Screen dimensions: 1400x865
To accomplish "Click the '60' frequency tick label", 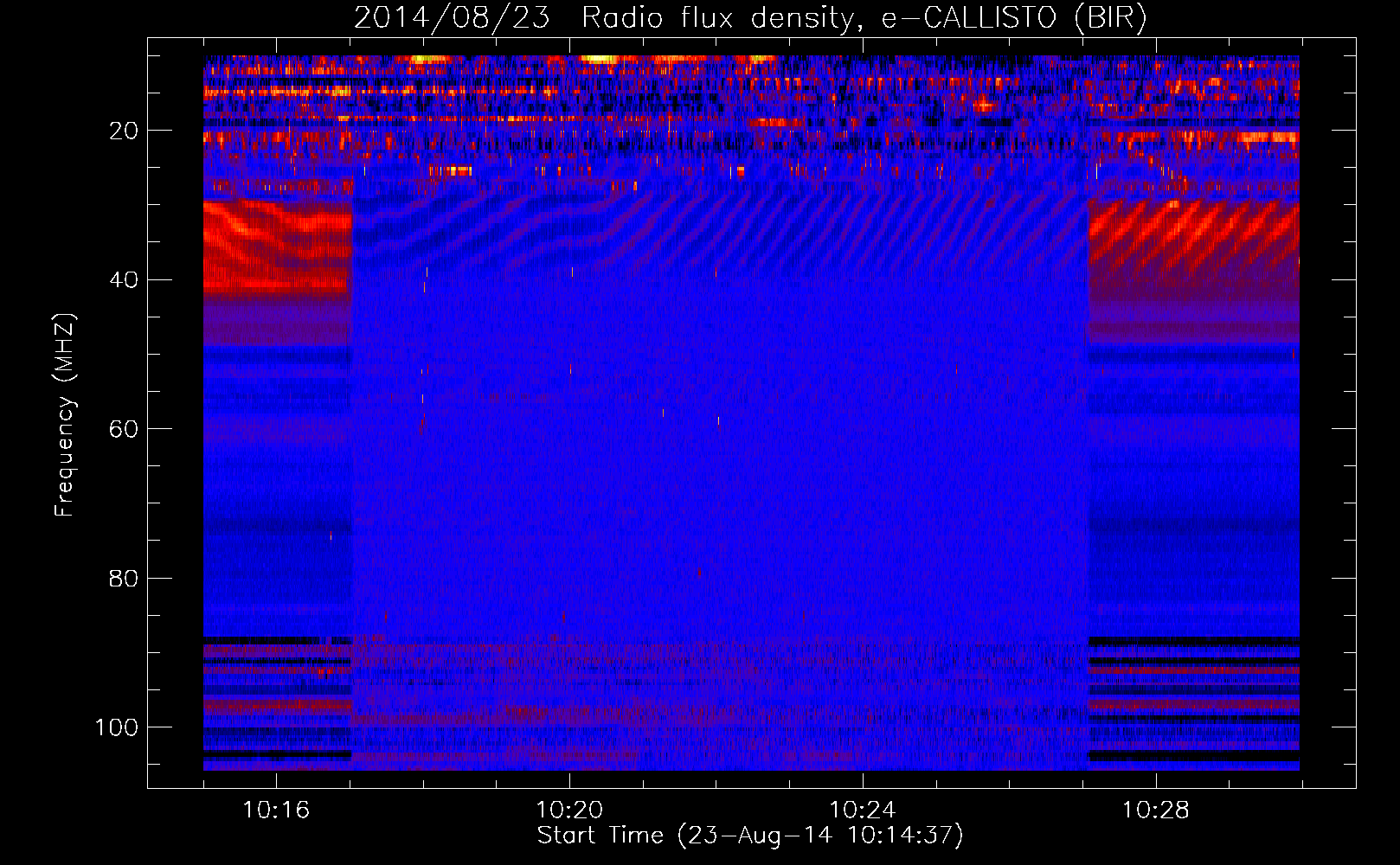I will (x=122, y=429).
